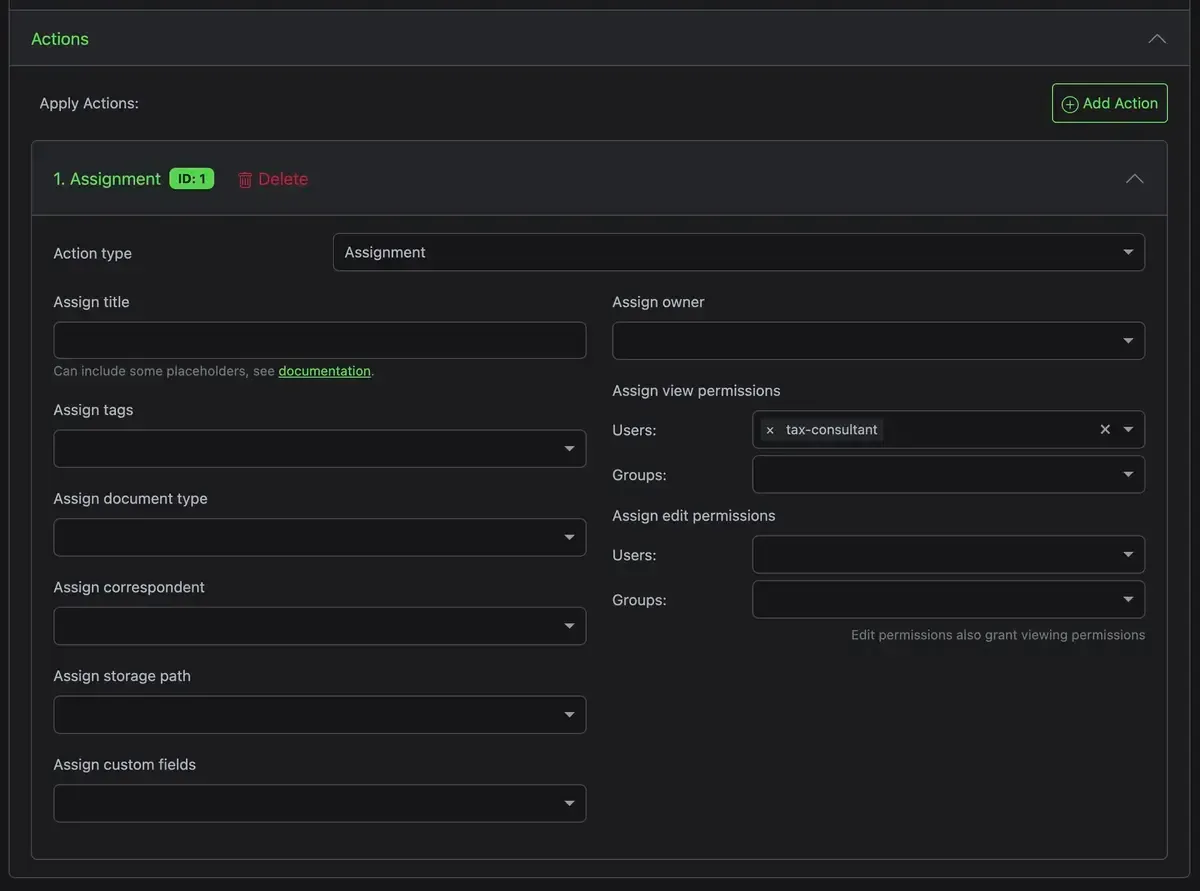
Task: Remove the tax-consultant user chip
Action: click(x=770, y=430)
